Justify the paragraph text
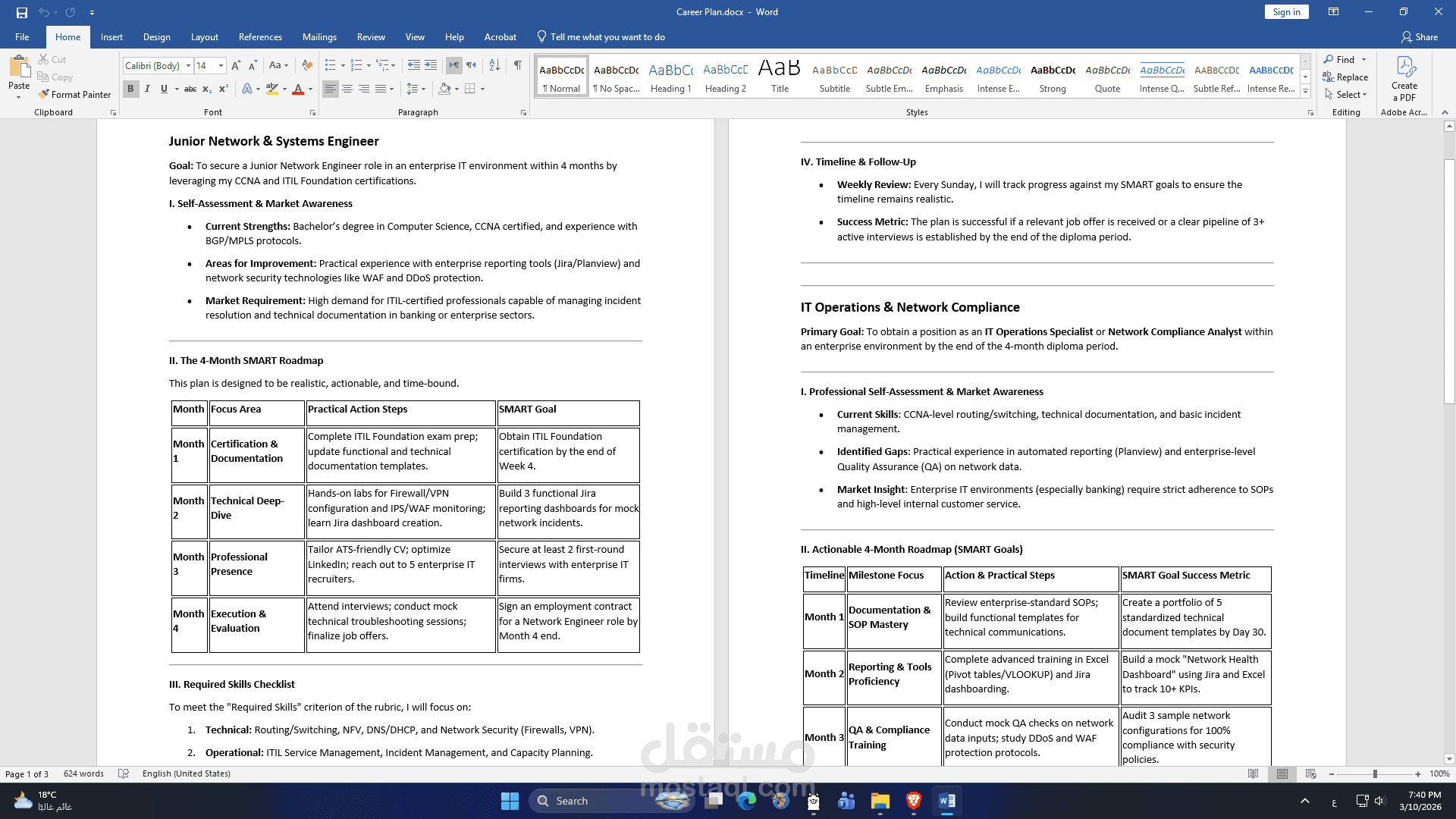Viewport: 1456px width, 819px height. [381, 89]
